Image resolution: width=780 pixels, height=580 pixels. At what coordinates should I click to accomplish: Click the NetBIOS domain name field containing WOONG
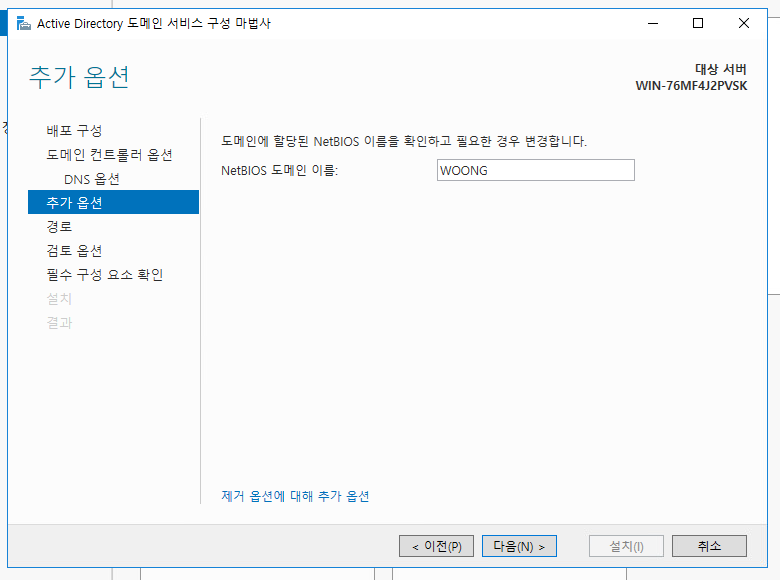coord(536,170)
